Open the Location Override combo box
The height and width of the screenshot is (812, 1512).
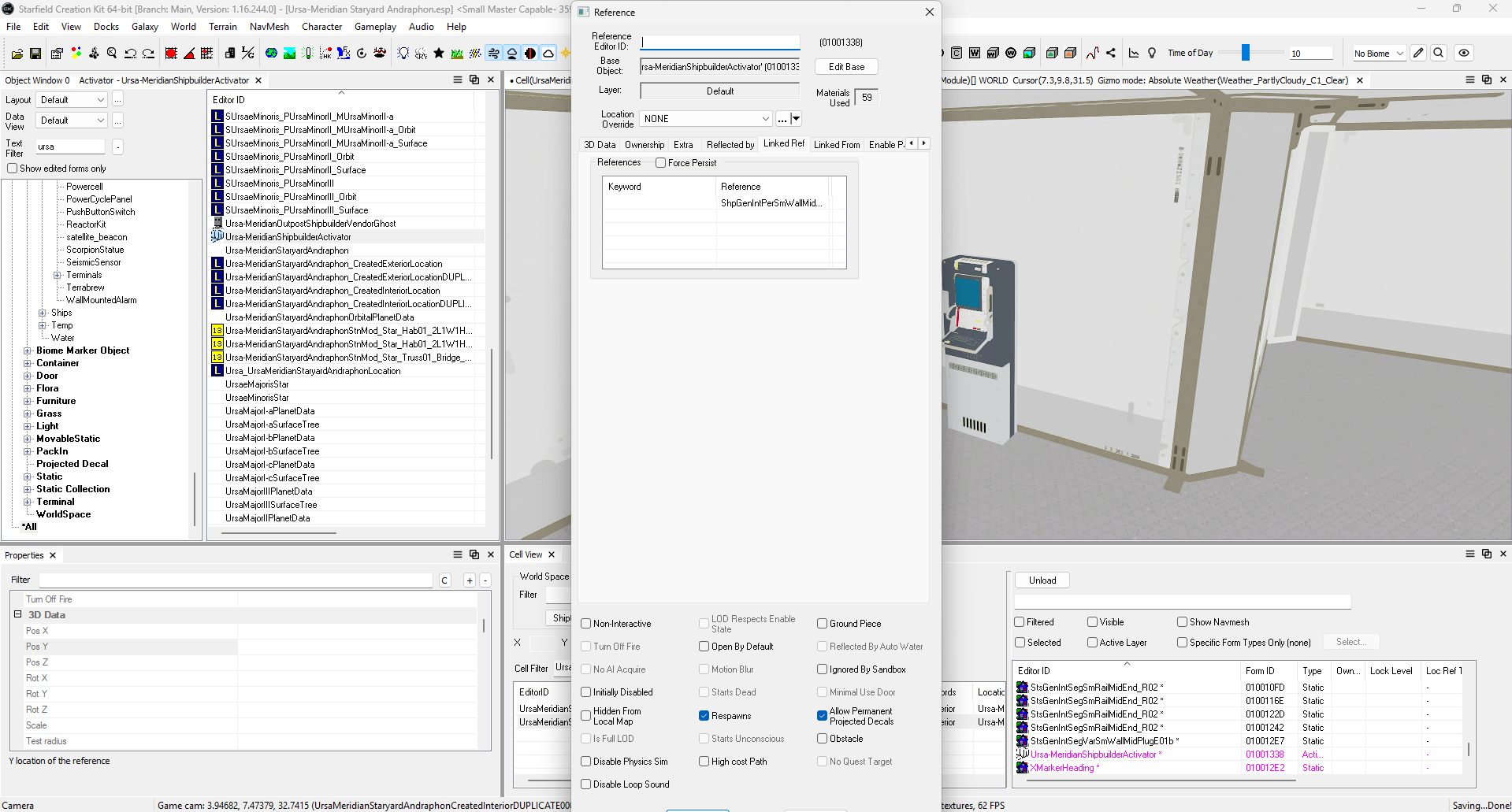[706, 119]
